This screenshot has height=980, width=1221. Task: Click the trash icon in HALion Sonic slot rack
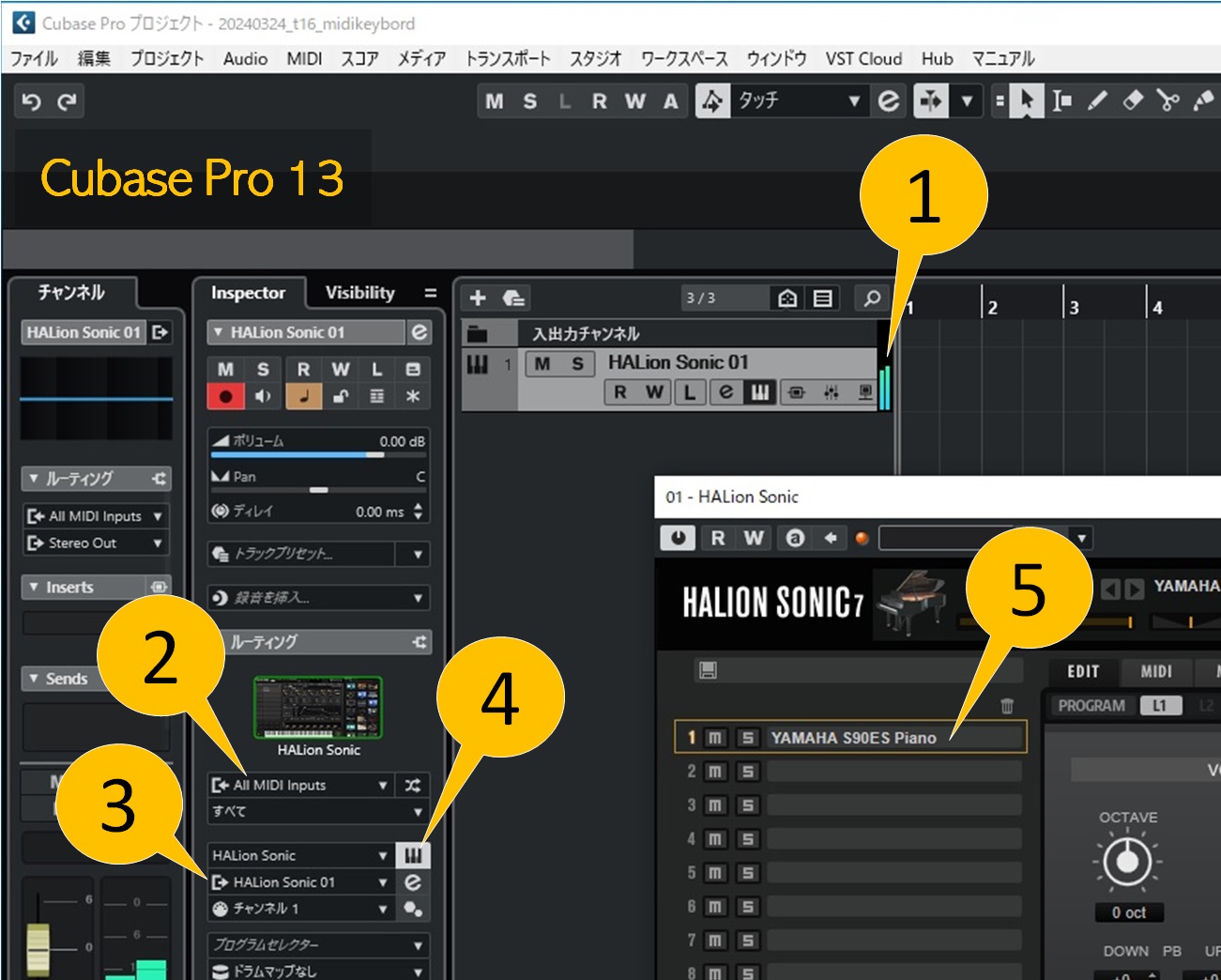(1007, 706)
